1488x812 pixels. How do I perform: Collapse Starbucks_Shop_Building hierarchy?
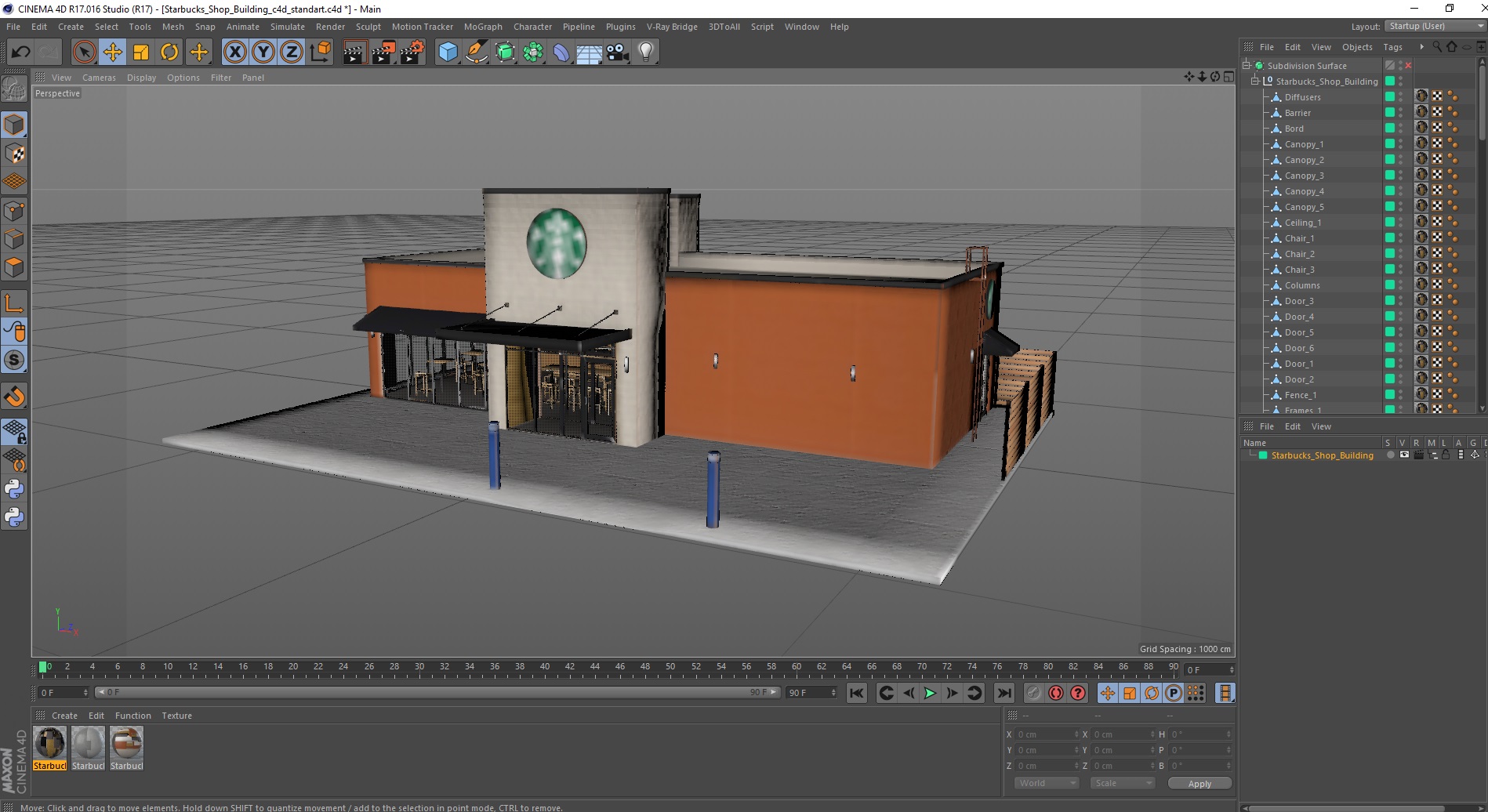click(x=1254, y=81)
